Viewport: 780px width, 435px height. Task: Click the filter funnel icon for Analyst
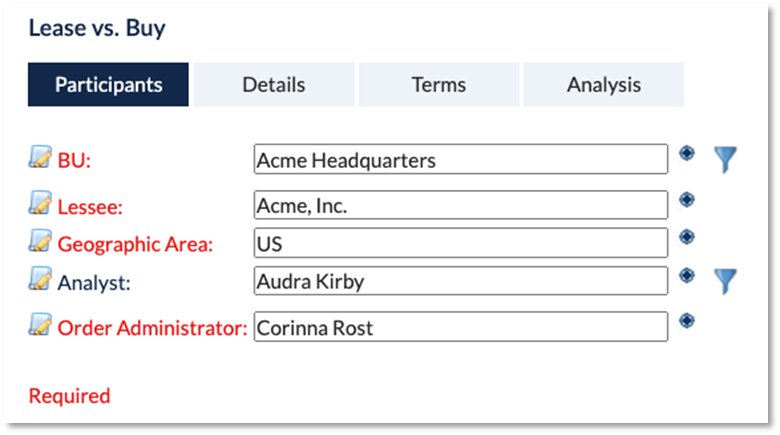[725, 281]
